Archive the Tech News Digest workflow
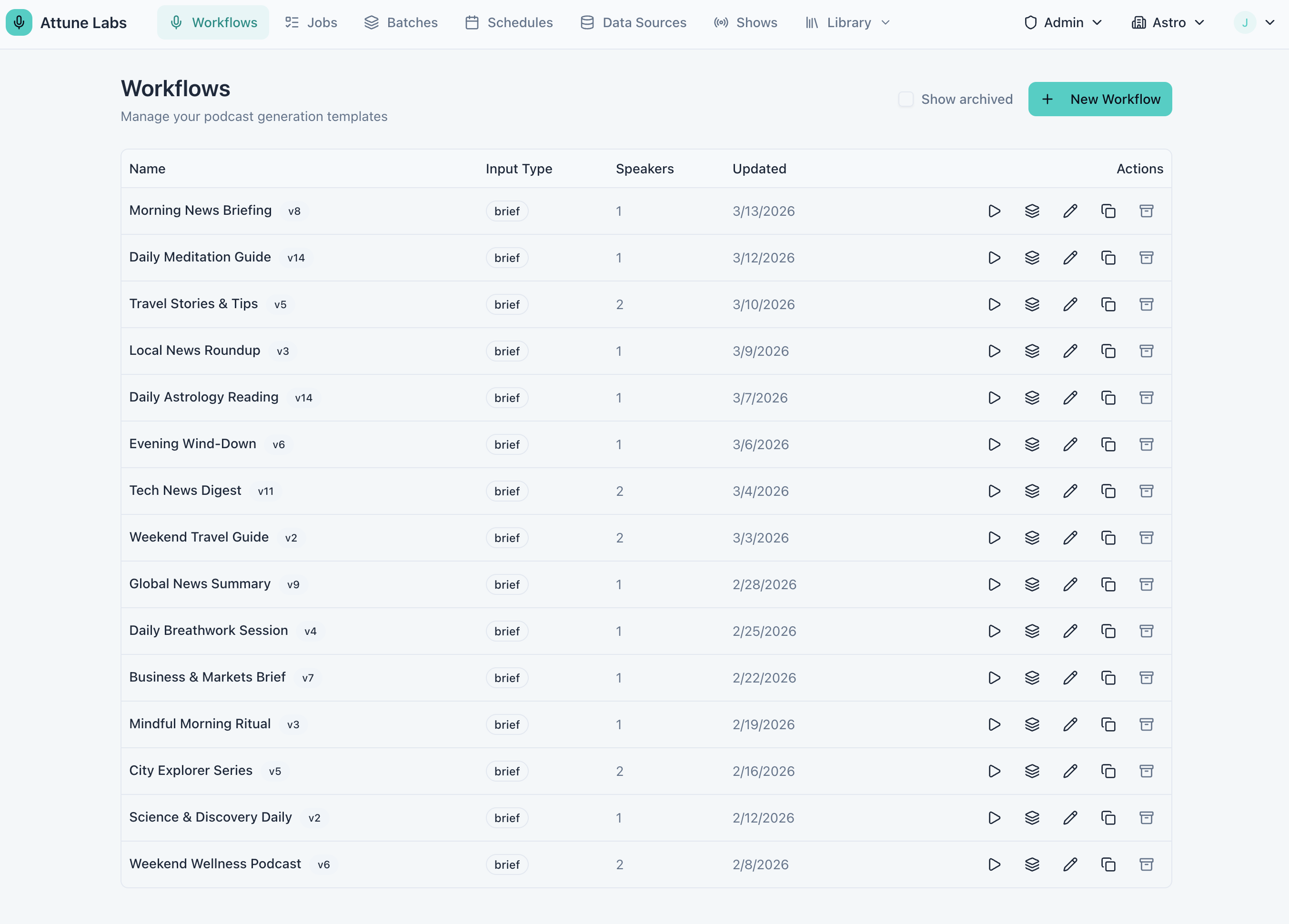This screenshot has width=1289, height=924. 1147,491
